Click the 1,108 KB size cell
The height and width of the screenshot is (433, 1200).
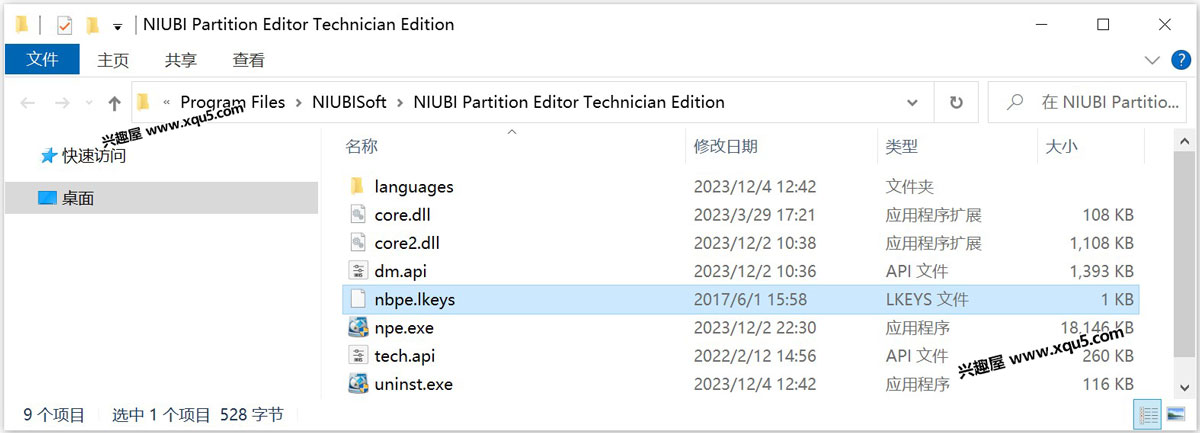1102,242
